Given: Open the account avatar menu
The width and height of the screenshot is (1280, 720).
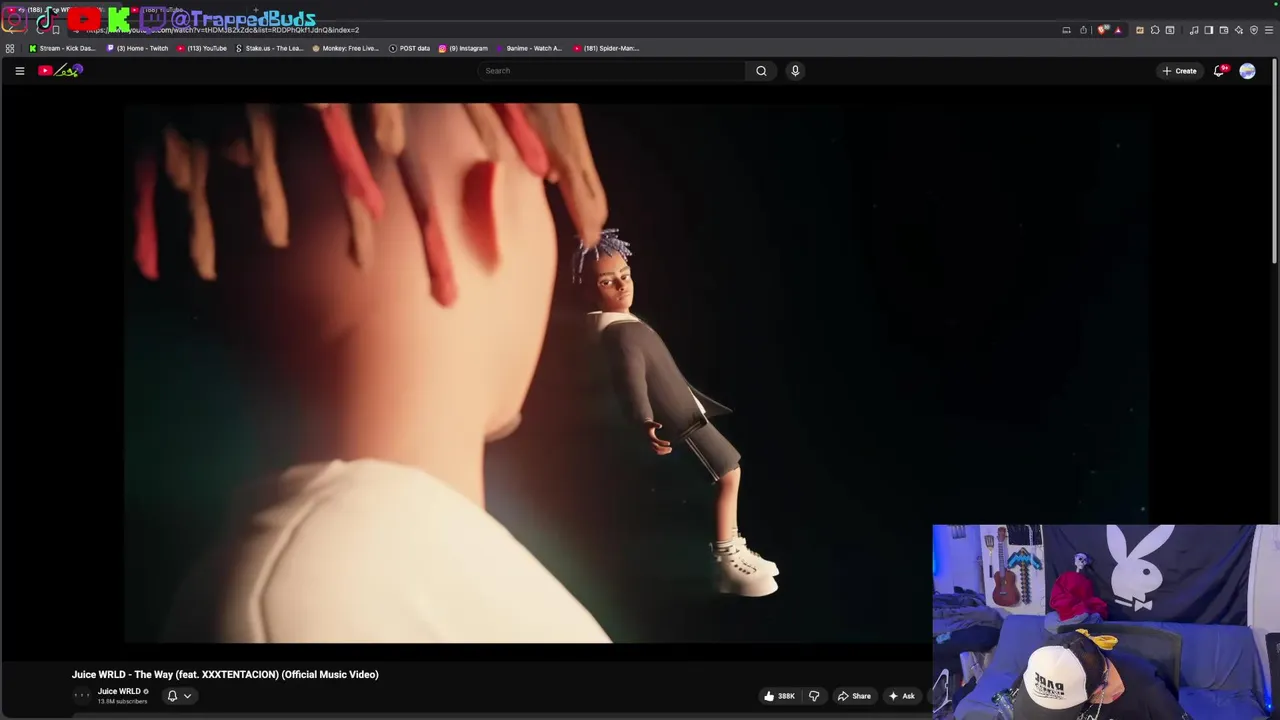Looking at the screenshot, I should click(x=1247, y=71).
